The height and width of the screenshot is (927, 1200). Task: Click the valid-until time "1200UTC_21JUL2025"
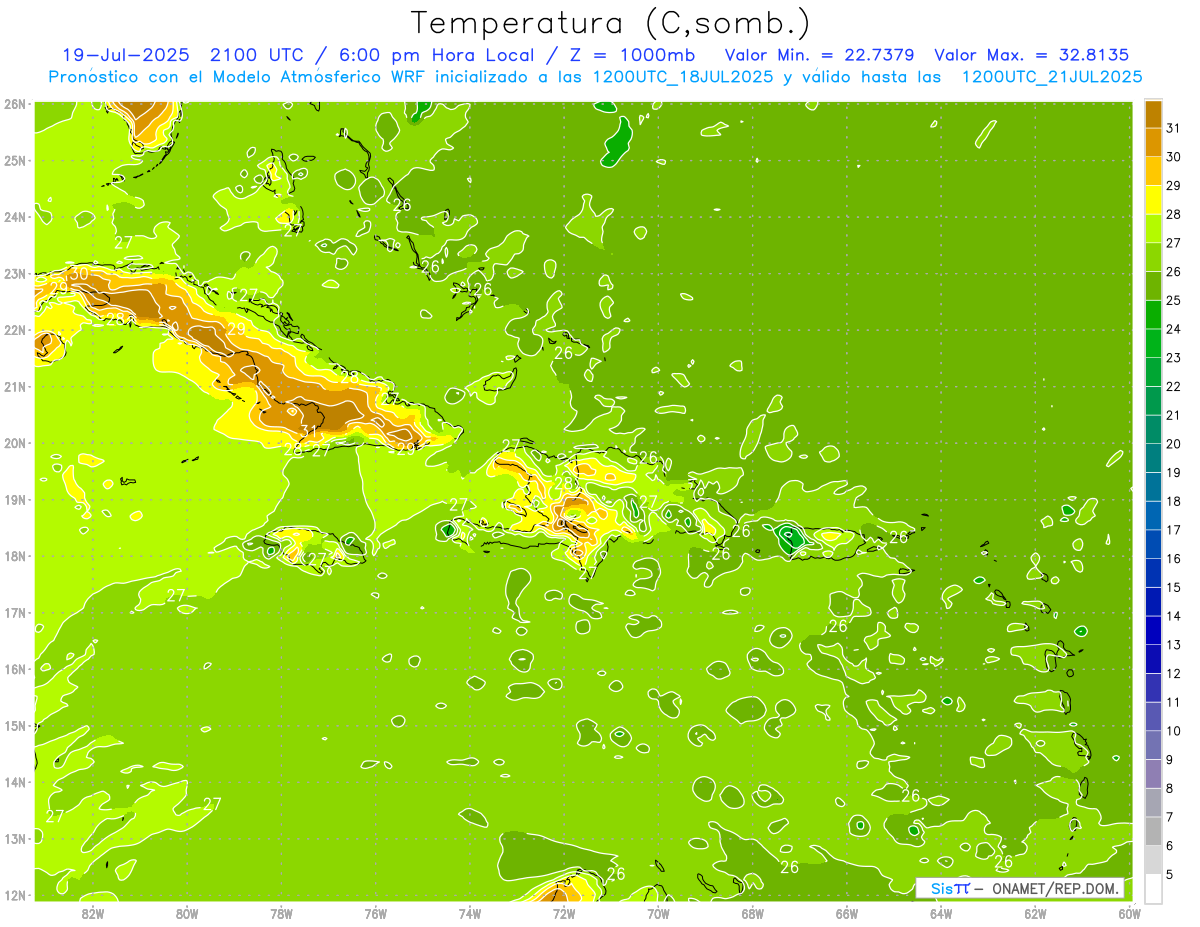click(x=1051, y=76)
